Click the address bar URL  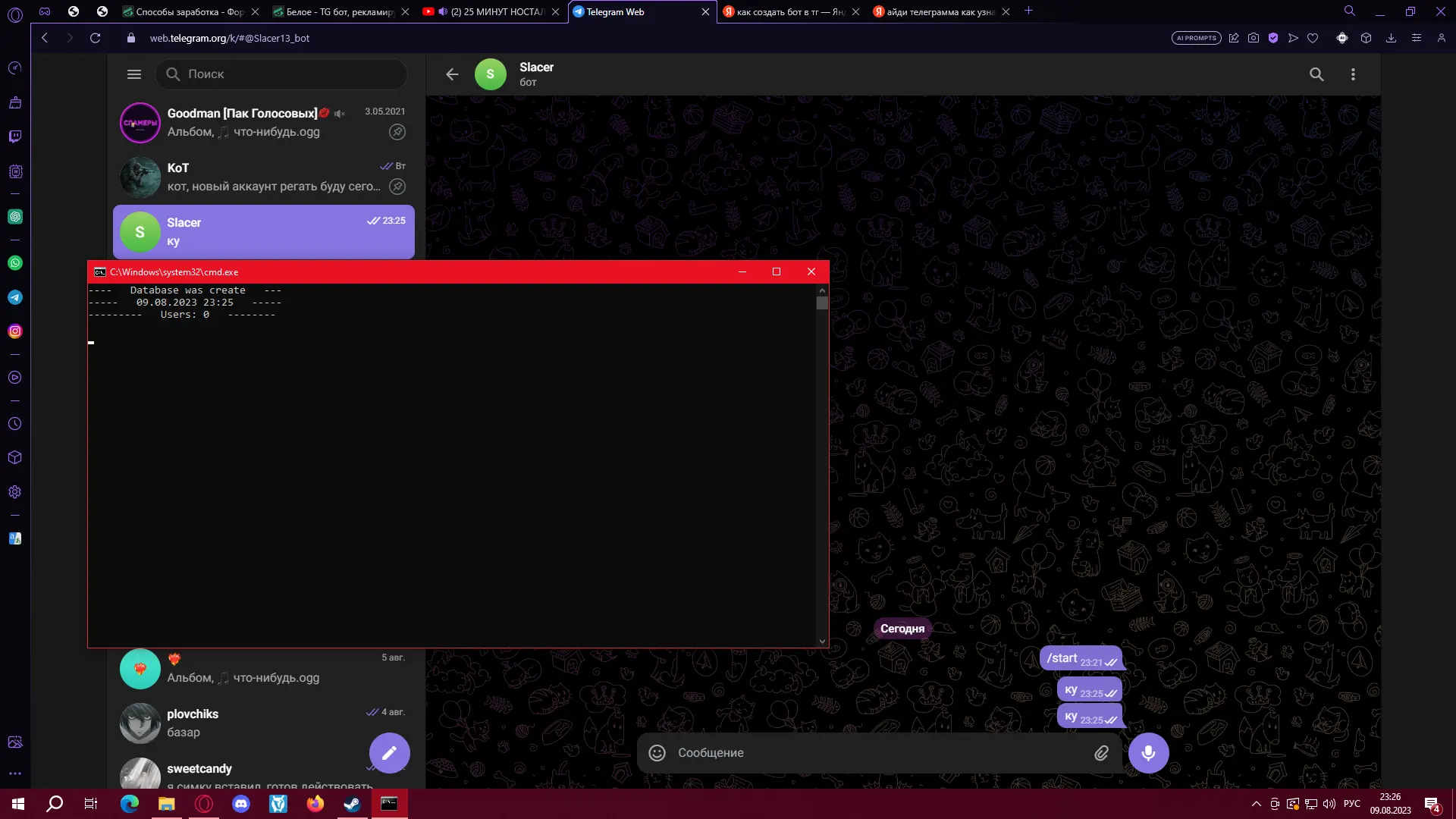click(230, 38)
